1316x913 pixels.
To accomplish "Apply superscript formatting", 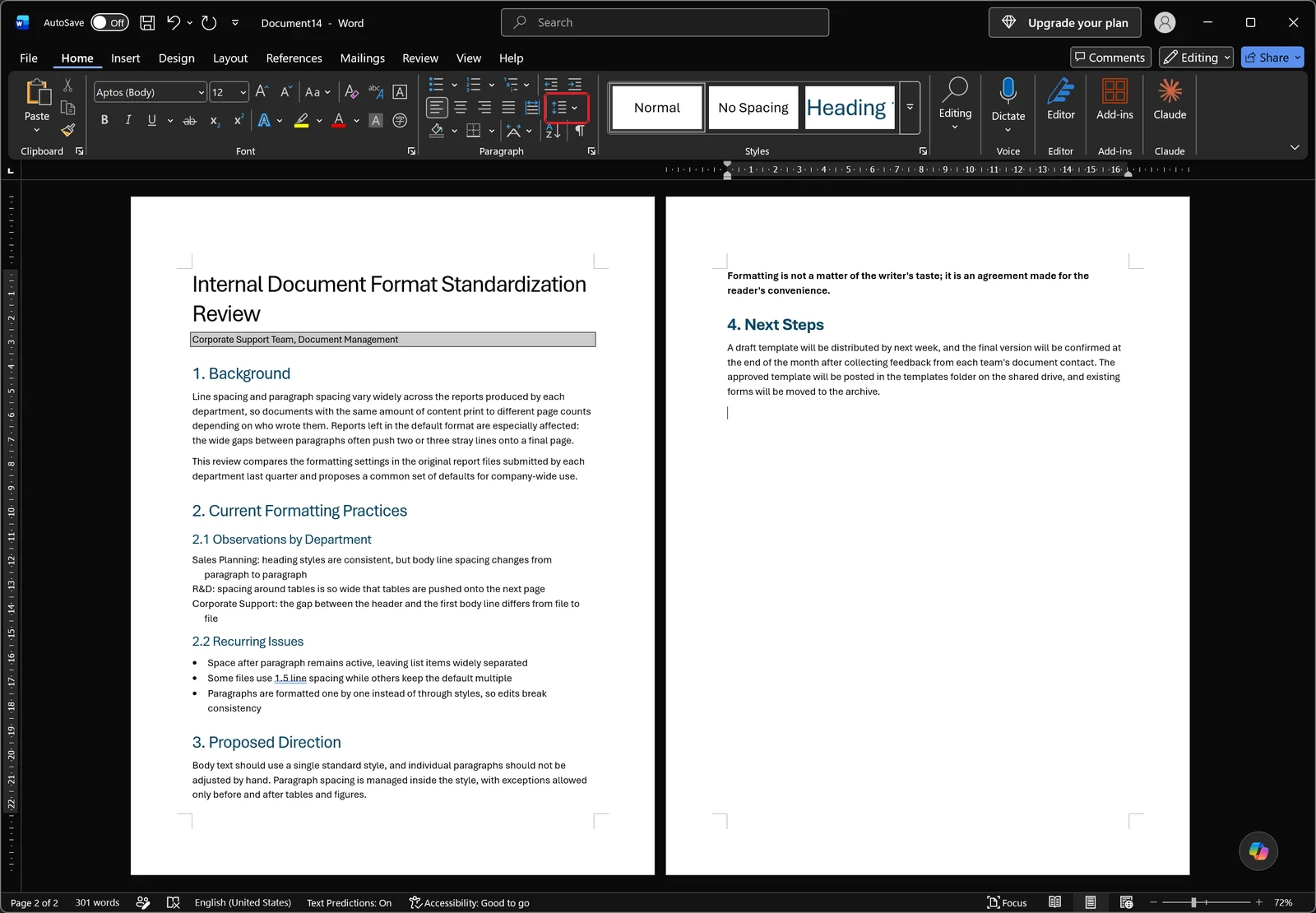I will click(239, 120).
